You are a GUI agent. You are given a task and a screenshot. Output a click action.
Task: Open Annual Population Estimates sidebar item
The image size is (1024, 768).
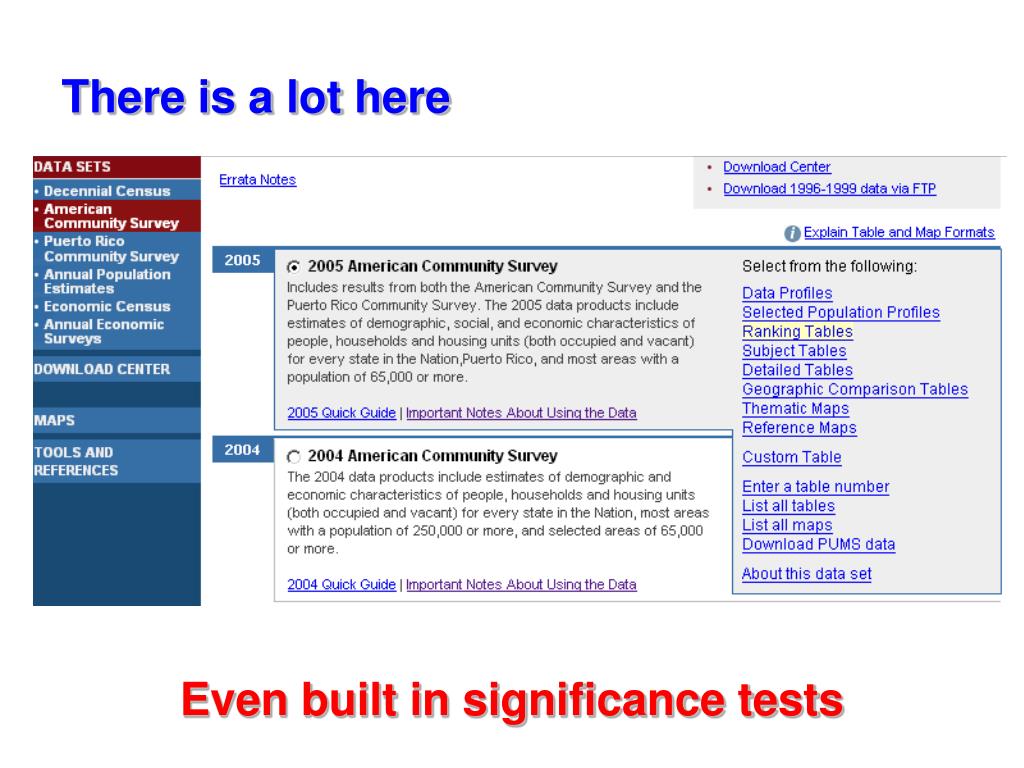(107, 281)
